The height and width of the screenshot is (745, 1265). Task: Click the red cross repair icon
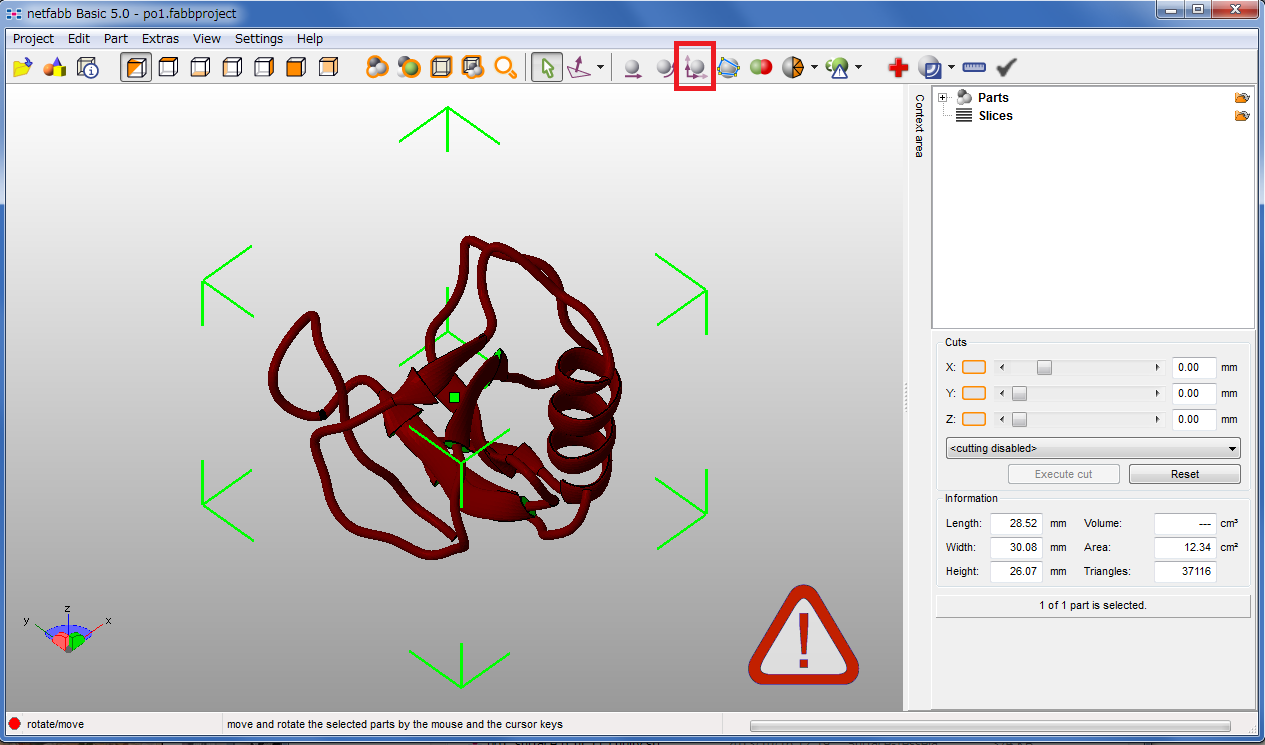898,68
